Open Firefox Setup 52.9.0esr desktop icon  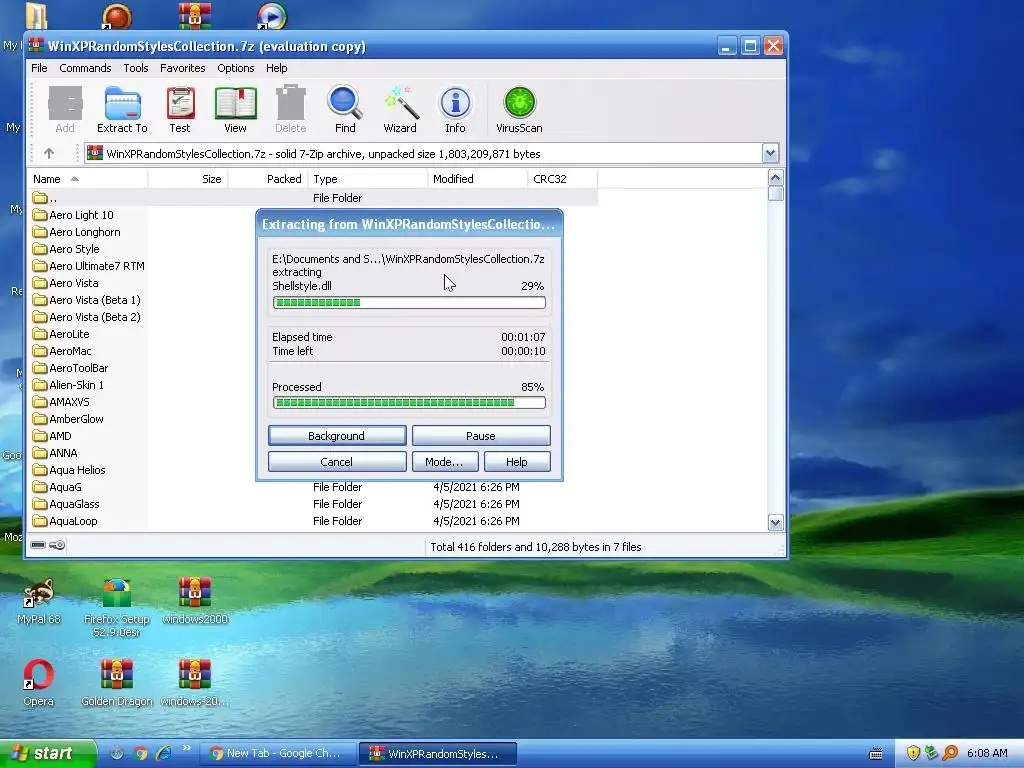[117, 607]
